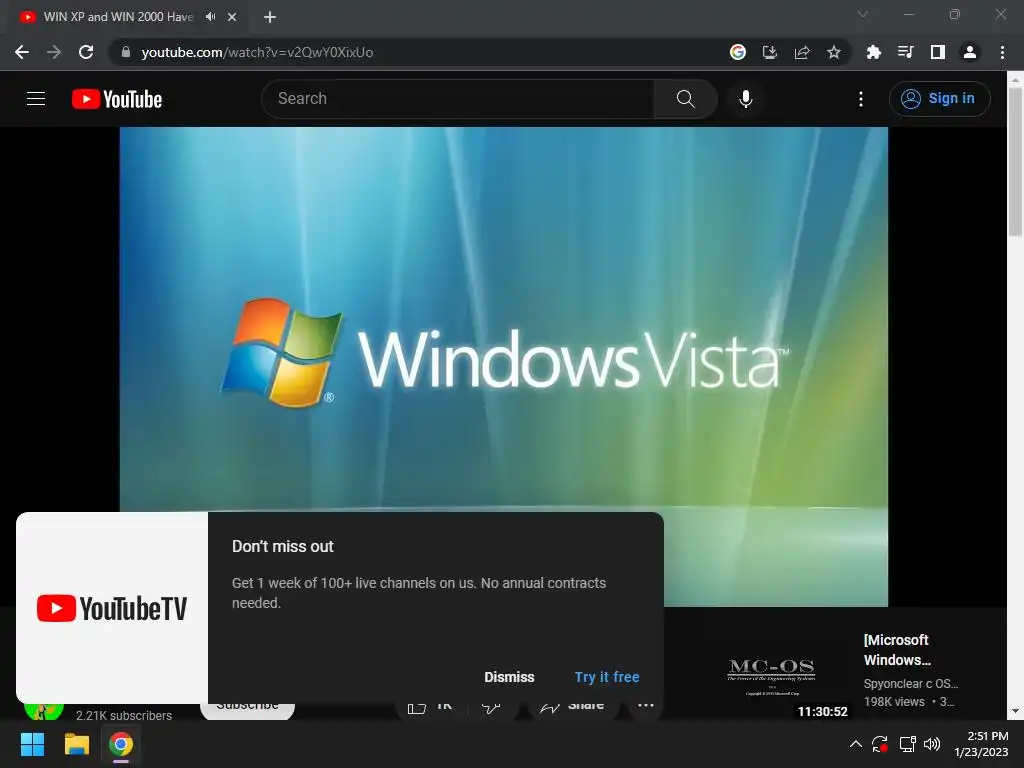
Task: Bookmark this tab with the star
Action: click(834, 52)
